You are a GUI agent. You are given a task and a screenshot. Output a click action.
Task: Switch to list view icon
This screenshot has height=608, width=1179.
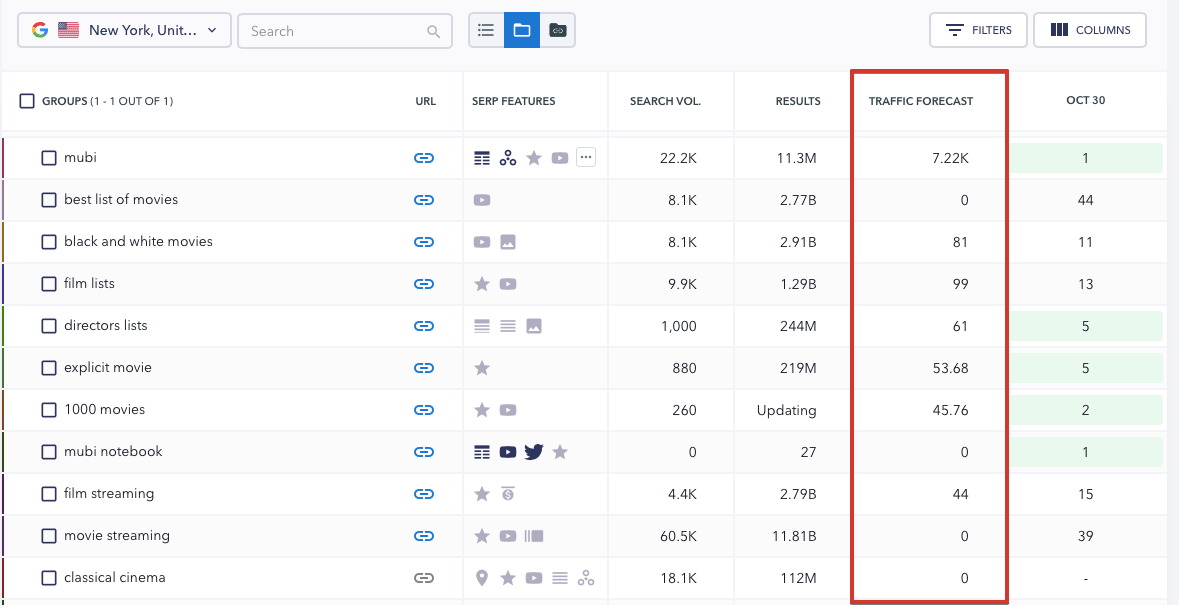pos(486,30)
